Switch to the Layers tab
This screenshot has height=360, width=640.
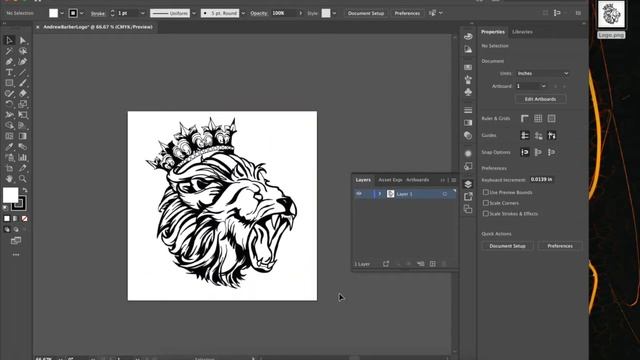[363, 180]
